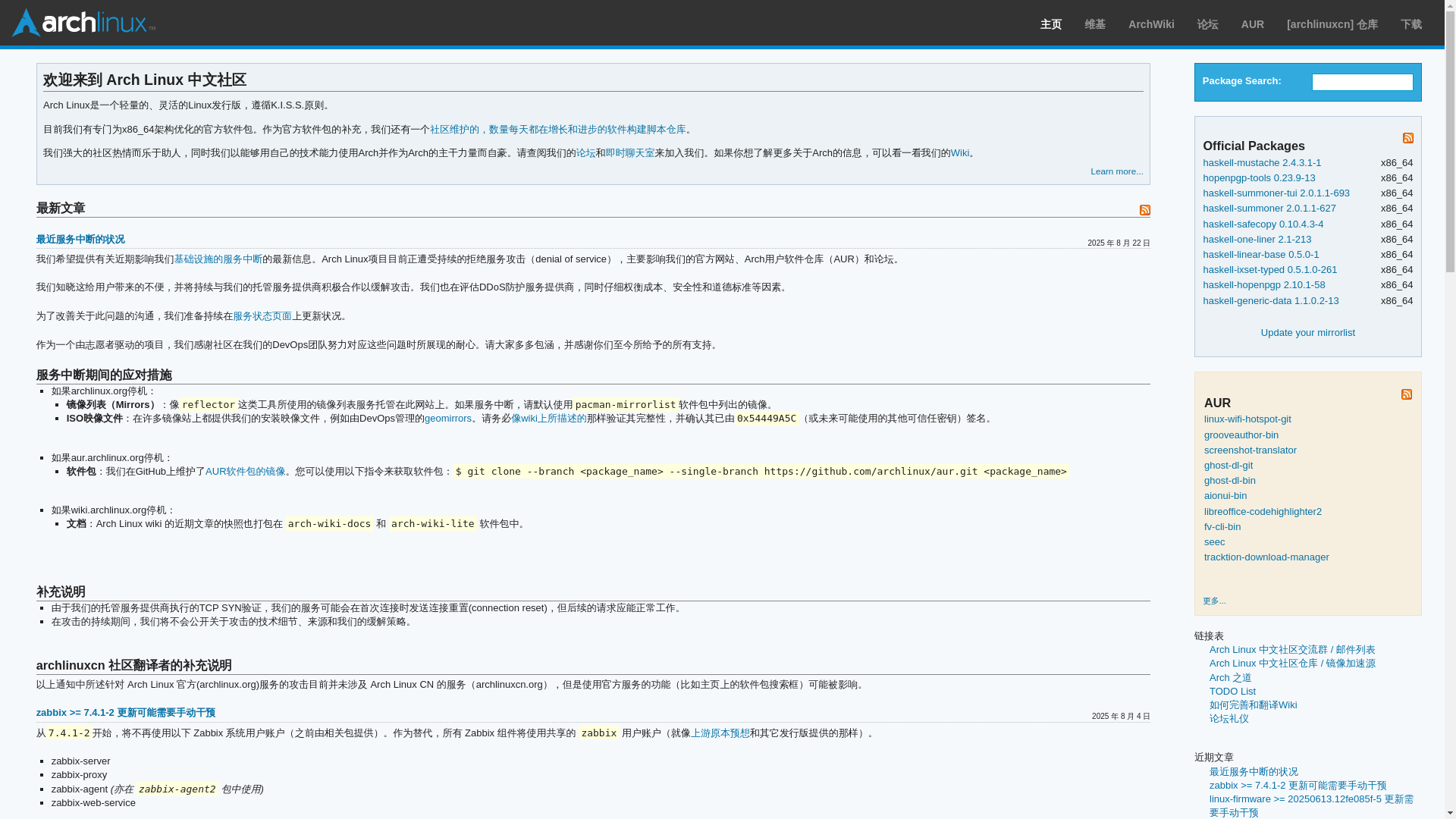The width and height of the screenshot is (1456, 819).
Task: Open the 论坛 link in intro paragraph
Action: (x=585, y=153)
